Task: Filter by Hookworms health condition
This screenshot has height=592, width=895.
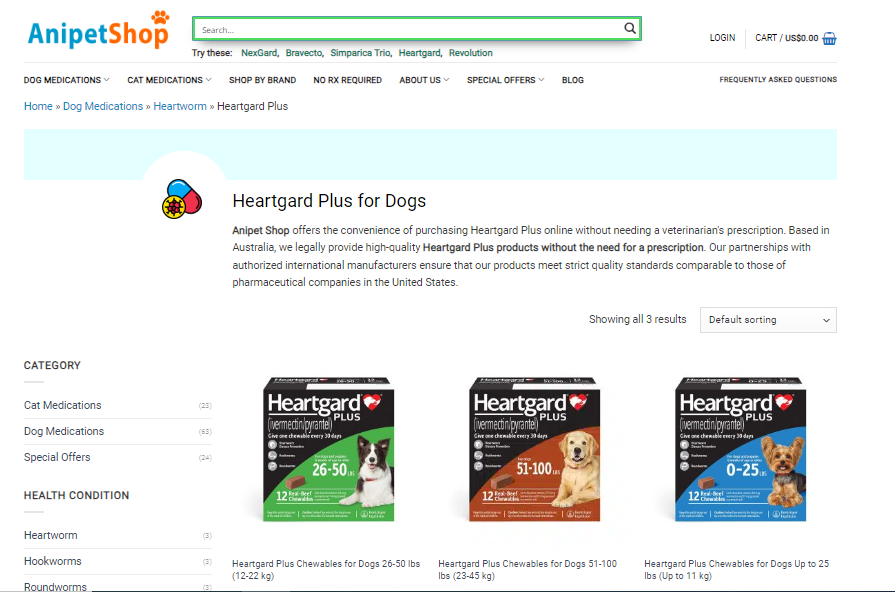Action: (53, 561)
